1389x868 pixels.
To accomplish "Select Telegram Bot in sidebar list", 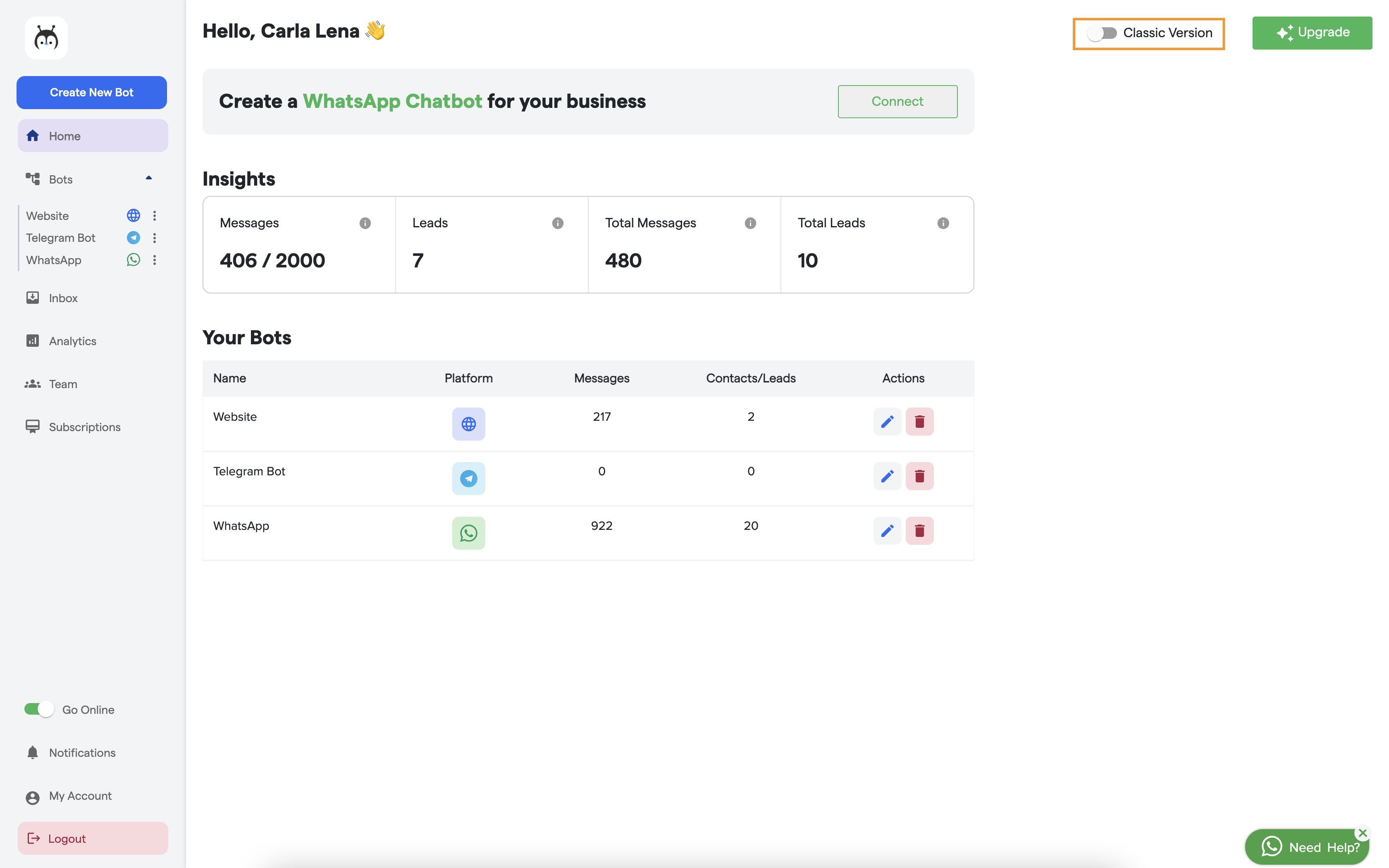I will click(60, 238).
